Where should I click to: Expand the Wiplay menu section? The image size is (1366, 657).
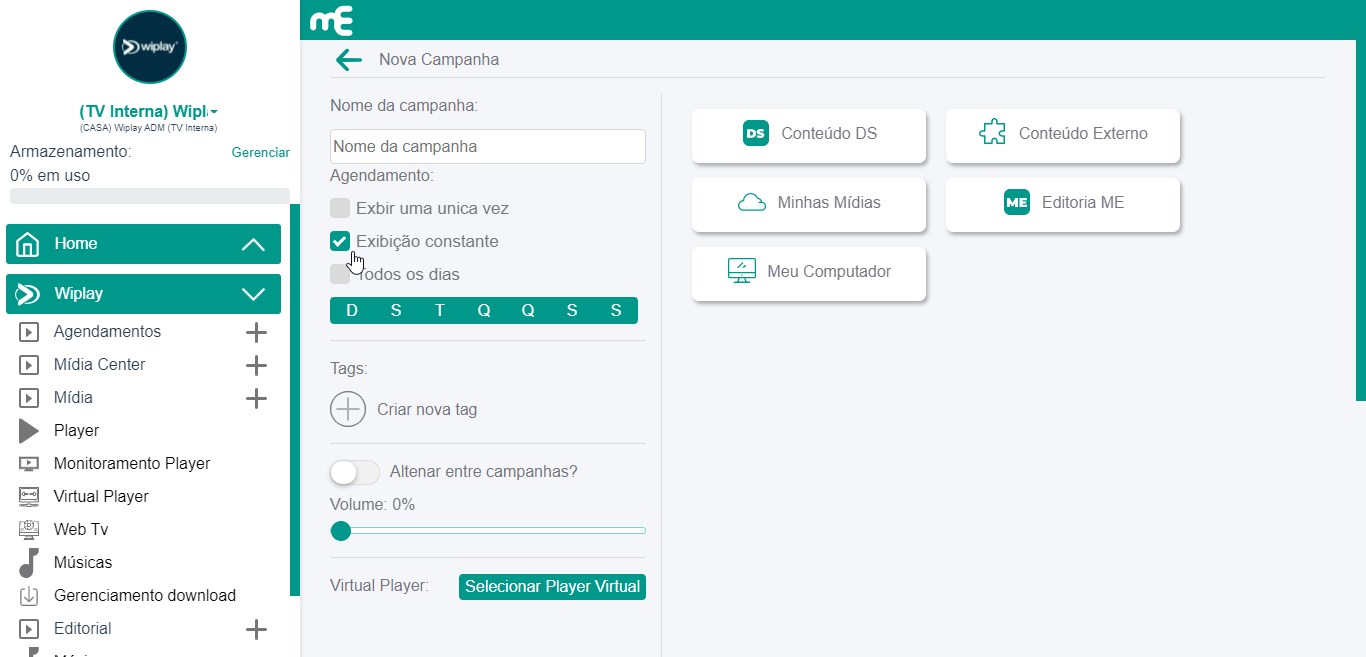pyautogui.click(x=253, y=294)
